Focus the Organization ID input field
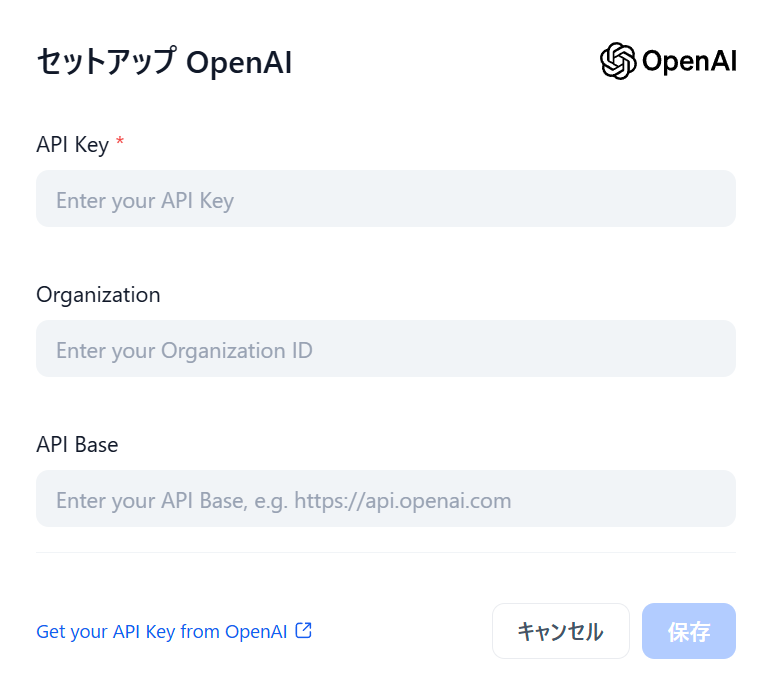 click(386, 349)
